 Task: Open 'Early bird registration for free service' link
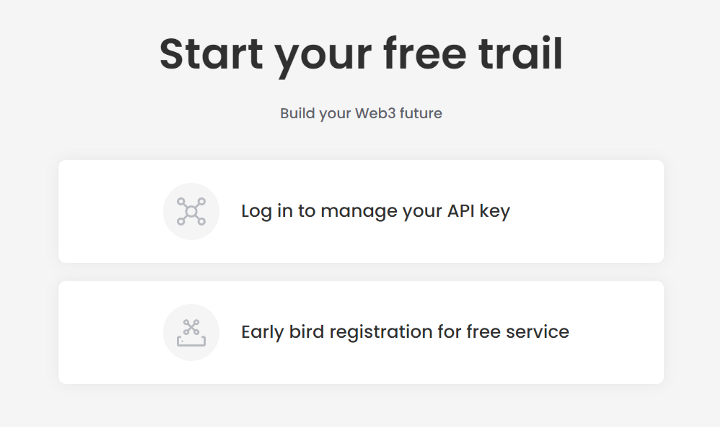(405, 332)
